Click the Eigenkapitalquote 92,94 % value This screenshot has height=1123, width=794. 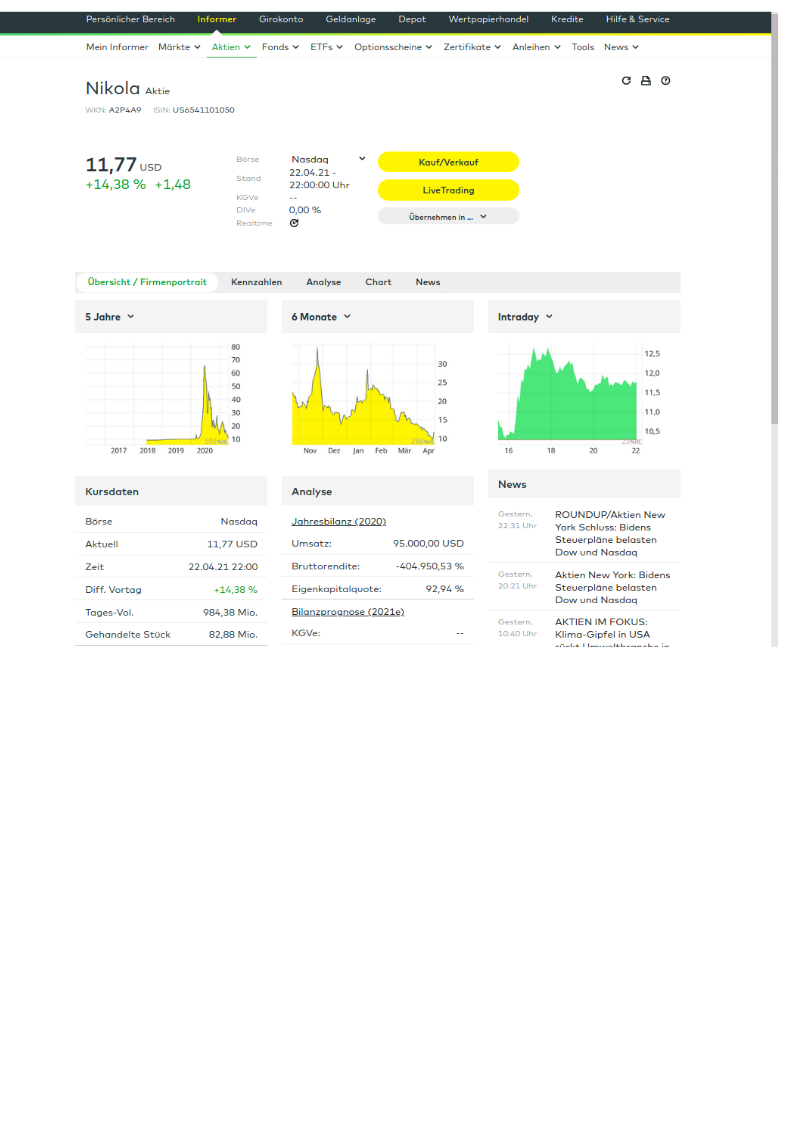pos(445,589)
